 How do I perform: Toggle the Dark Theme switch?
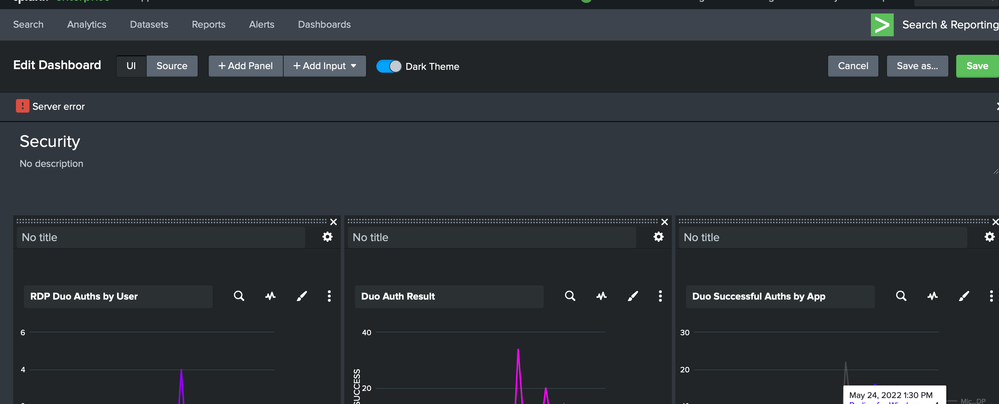pyautogui.click(x=389, y=66)
